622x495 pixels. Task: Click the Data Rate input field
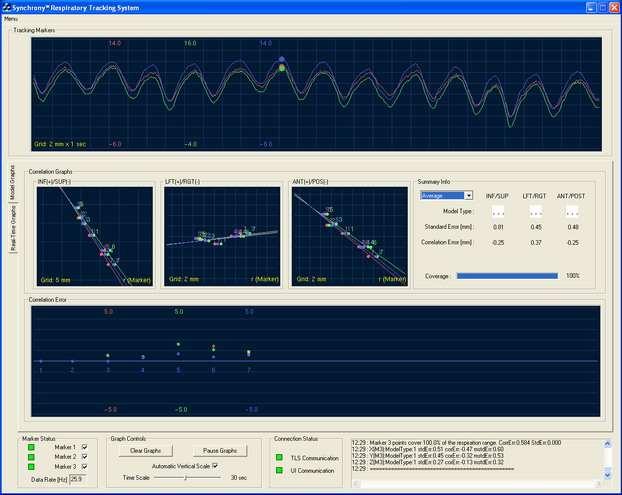[78, 479]
